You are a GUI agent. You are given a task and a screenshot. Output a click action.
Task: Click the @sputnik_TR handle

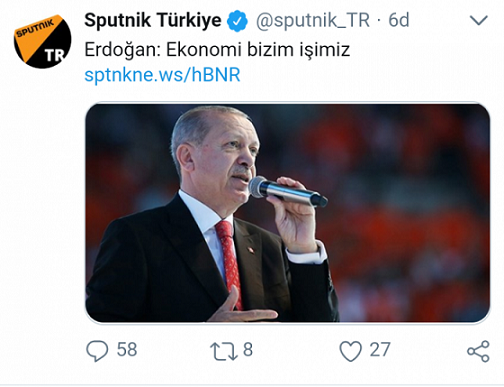tap(313, 21)
